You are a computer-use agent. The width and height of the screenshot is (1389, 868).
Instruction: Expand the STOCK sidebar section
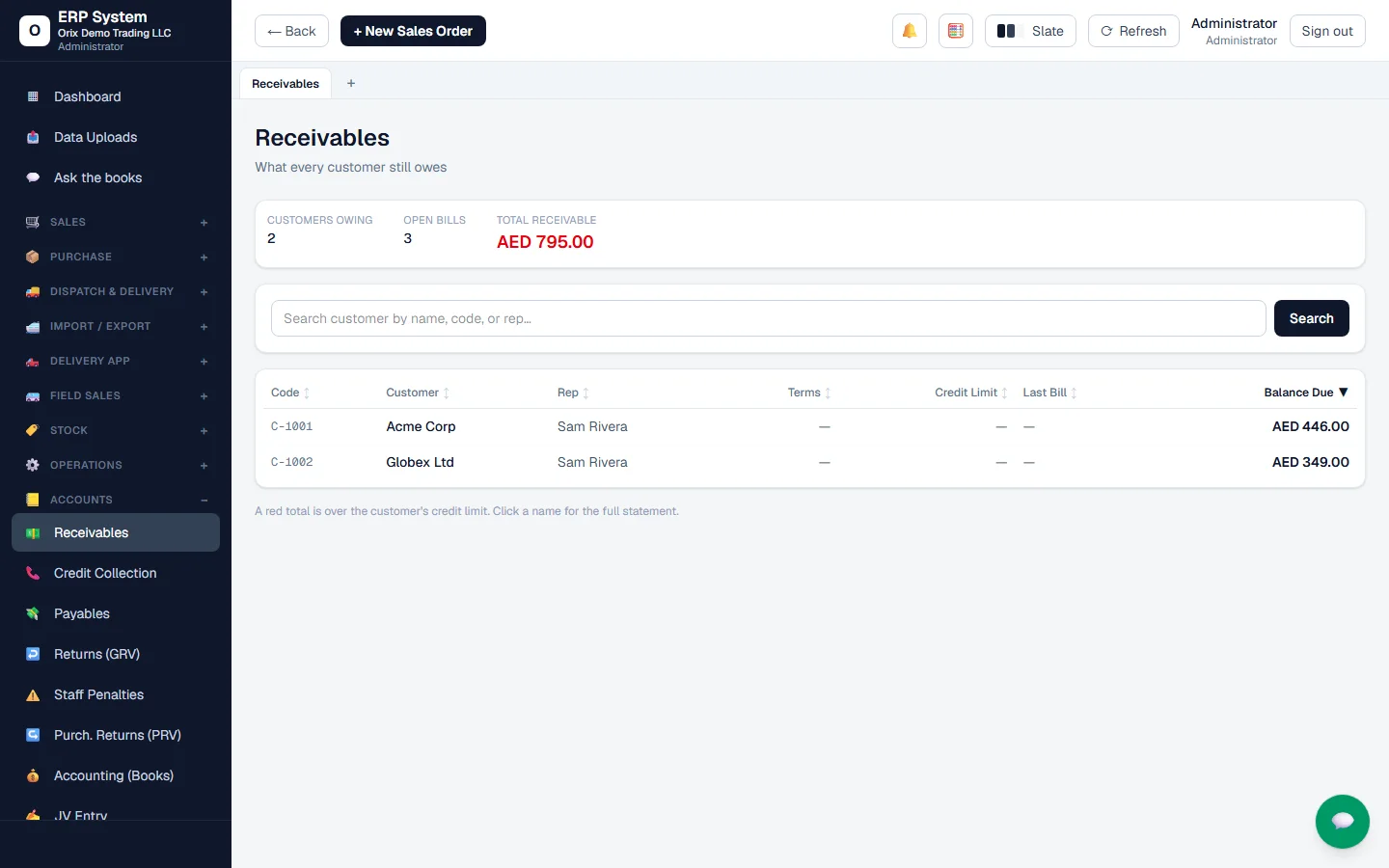(x=116, y=430)
